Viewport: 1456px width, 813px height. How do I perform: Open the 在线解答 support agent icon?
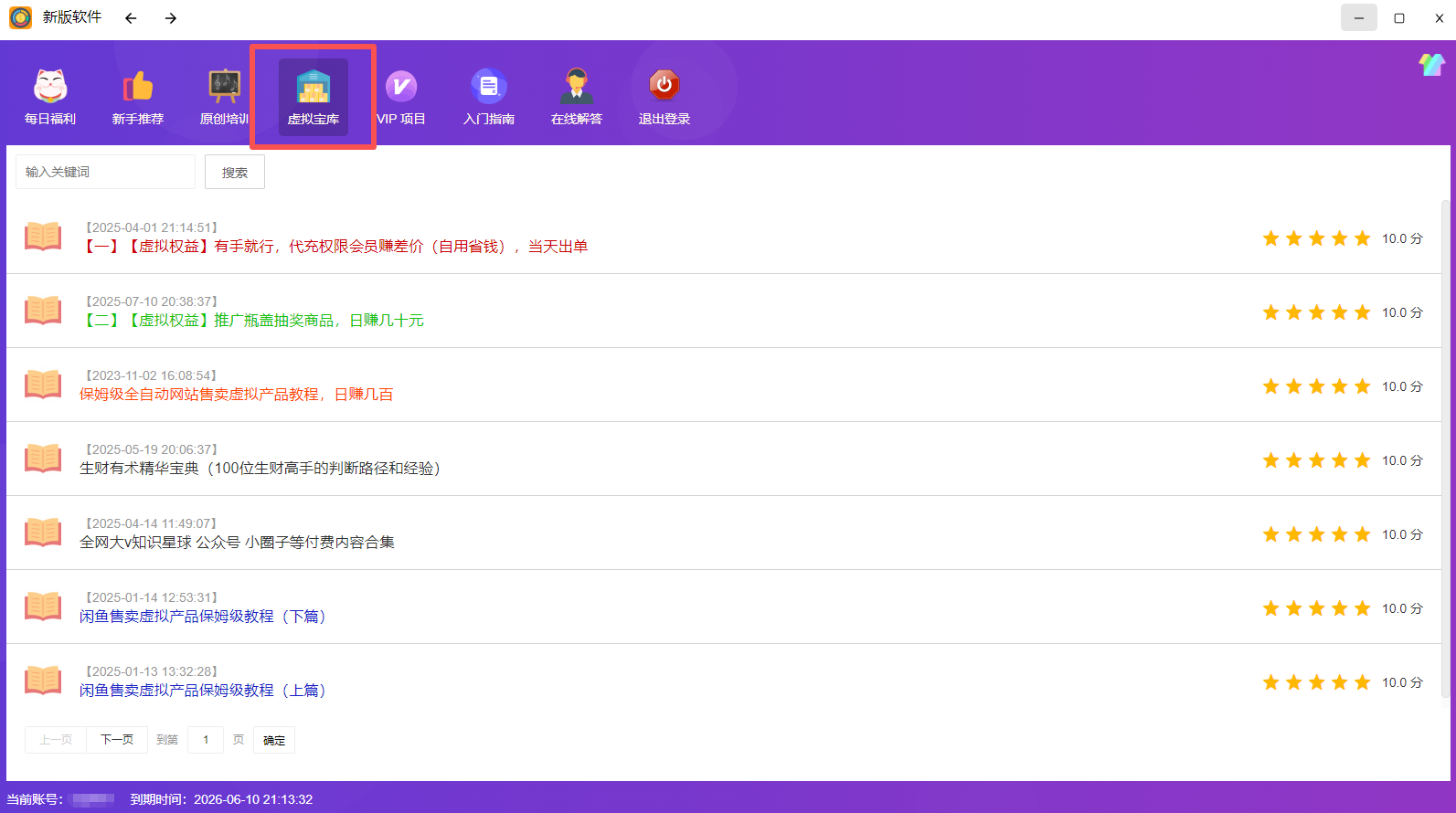(576, 87)
